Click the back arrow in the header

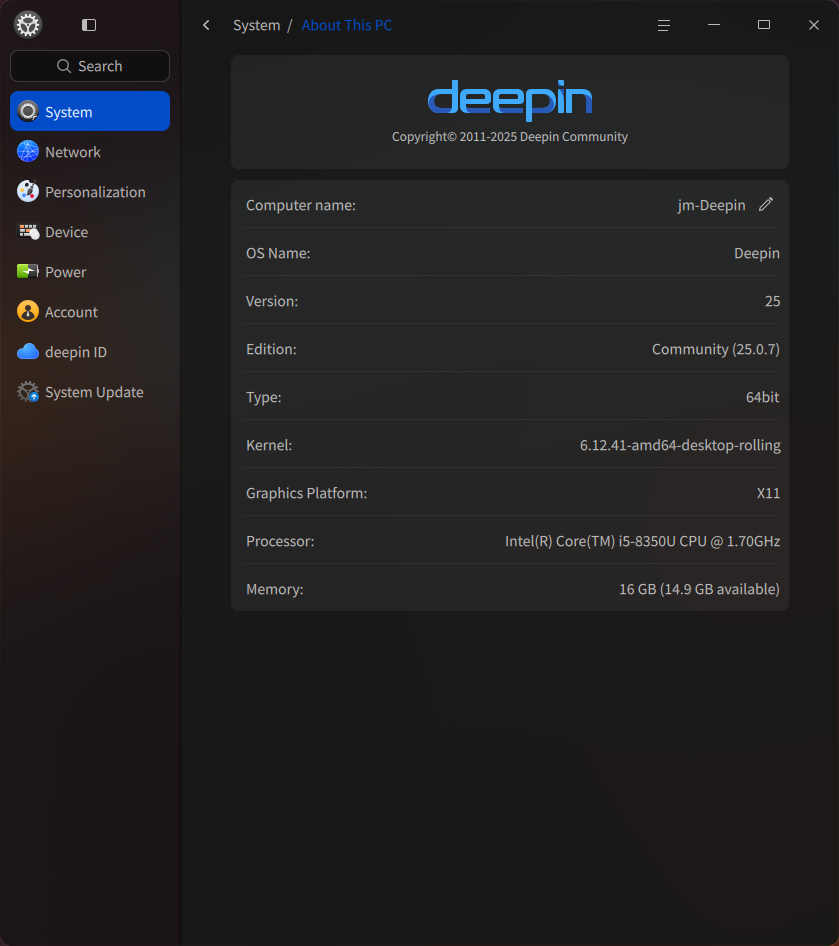(206, 25)
